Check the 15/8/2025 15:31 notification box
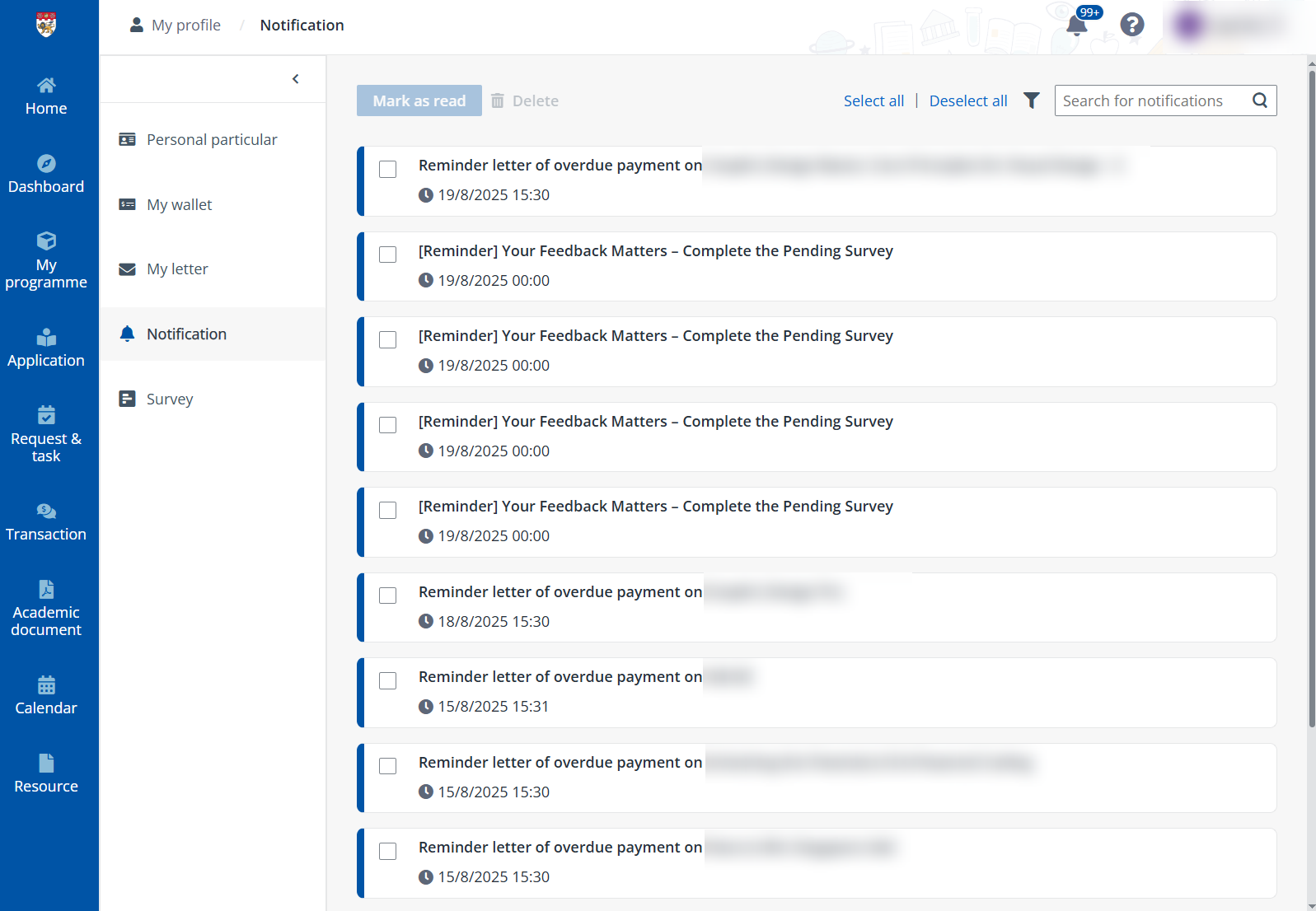1316x911 pixels. click(387, 680)
